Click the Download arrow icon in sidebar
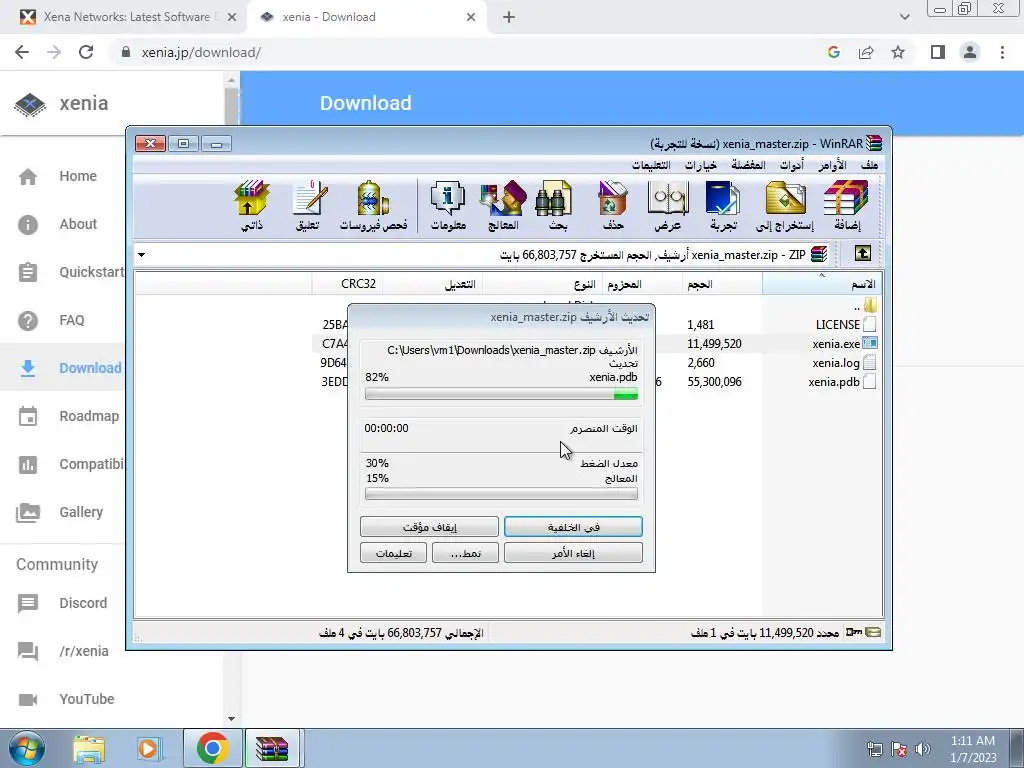This screenshot has height=768, width=1024. coord(28,368)
